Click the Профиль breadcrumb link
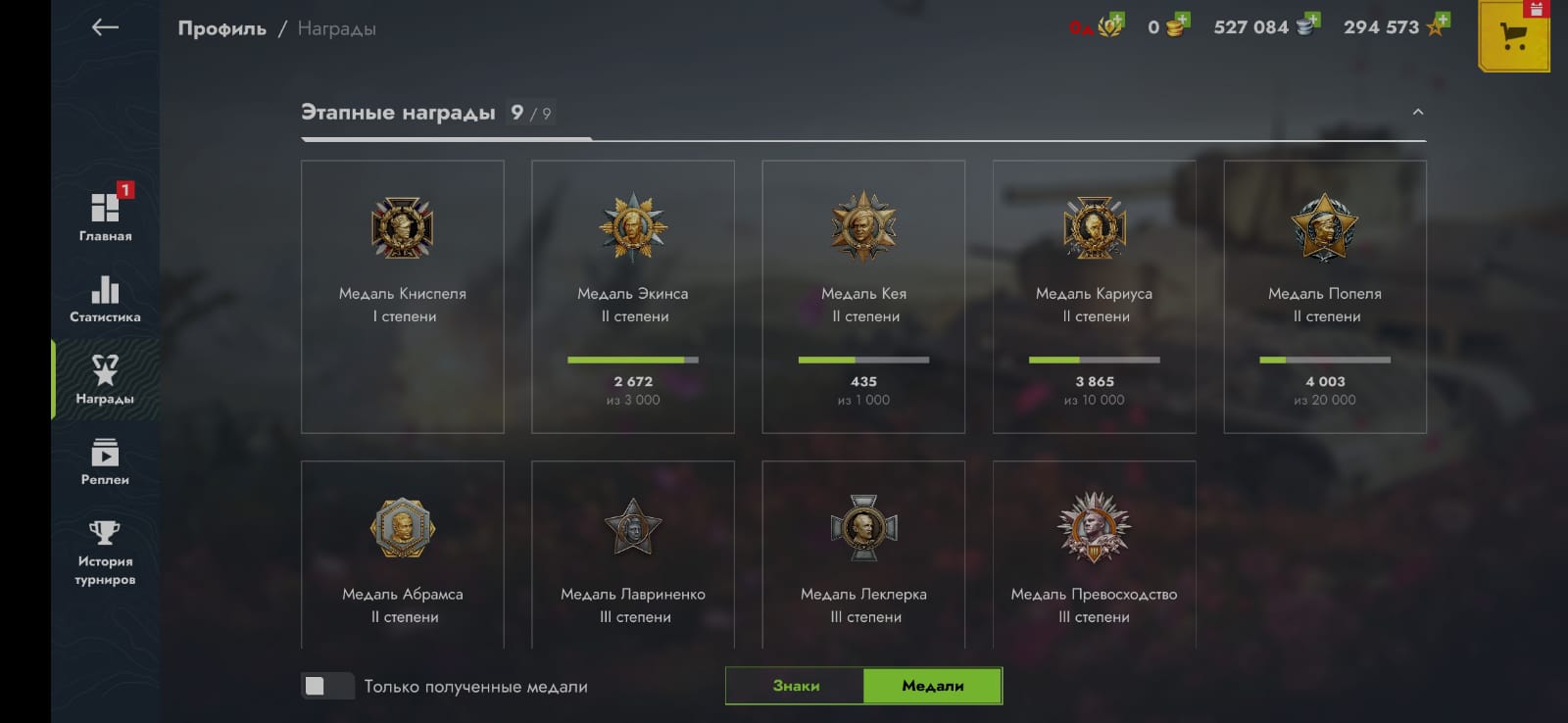Image resolution: width=1568 pixels, height=723 pixels. coord(221,28)
